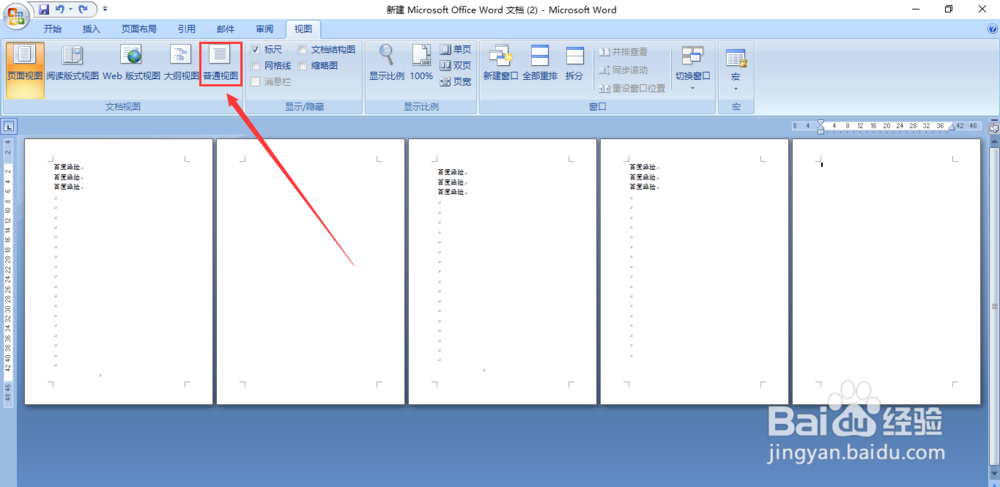The image size is (1000, 487).
Task: Select 页宽 page width view
Action: [x=455, y=82]
